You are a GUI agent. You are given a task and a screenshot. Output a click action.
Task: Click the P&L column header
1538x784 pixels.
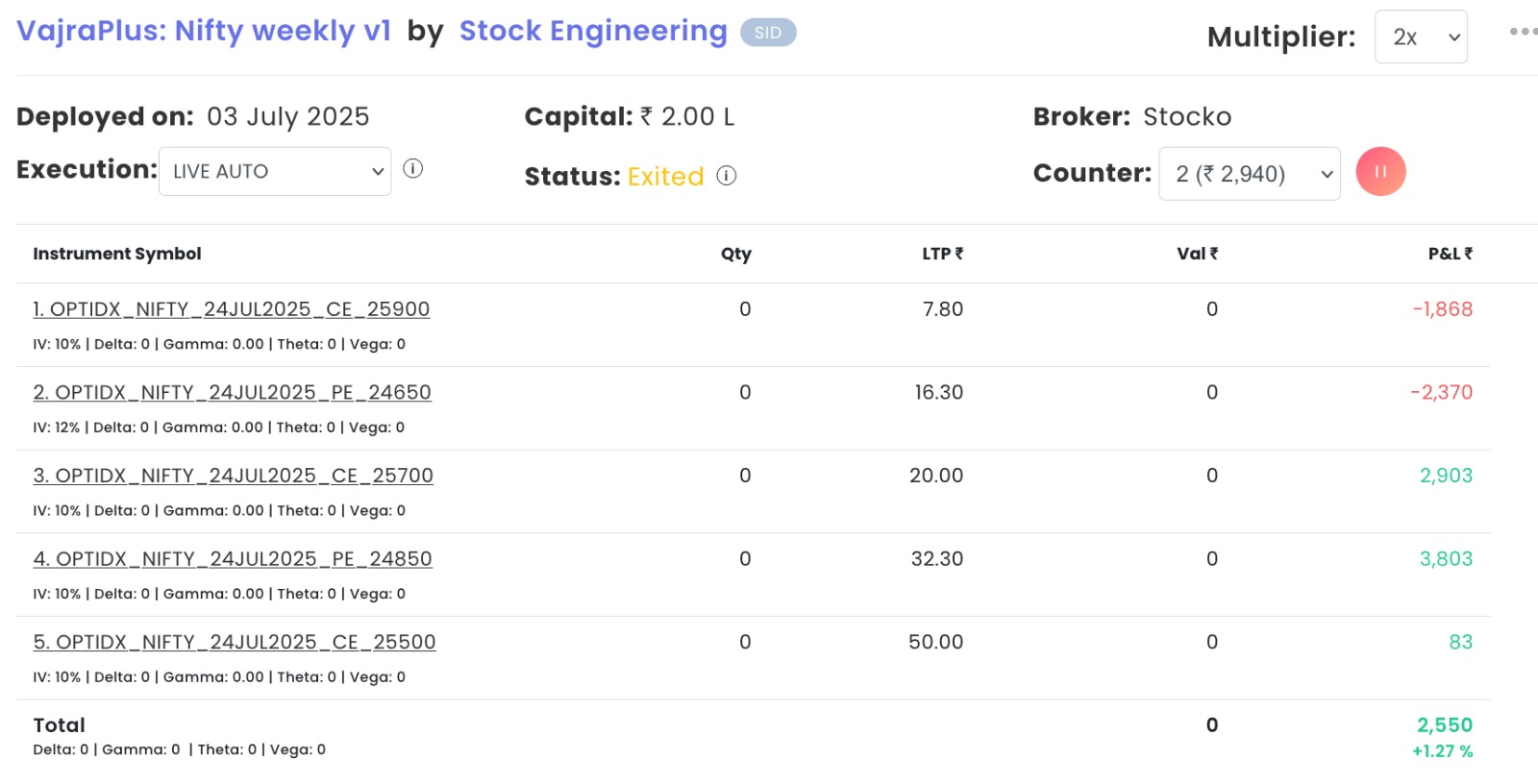pyautogui.click(x=1450, y=254)
